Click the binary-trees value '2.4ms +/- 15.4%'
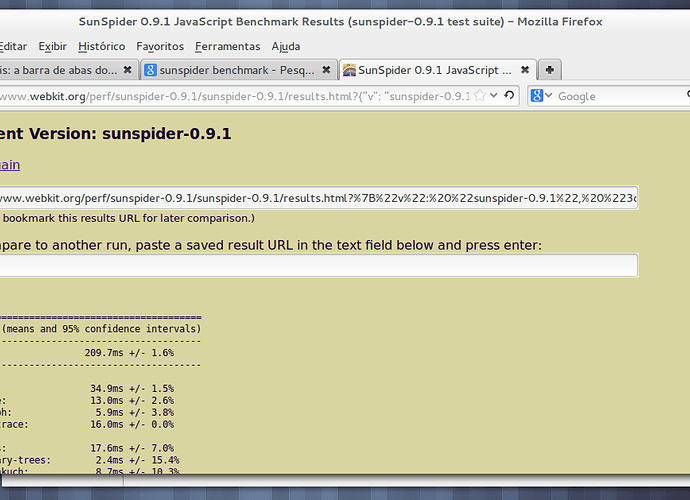Screen dimensions: 690x500 point(137,460)
